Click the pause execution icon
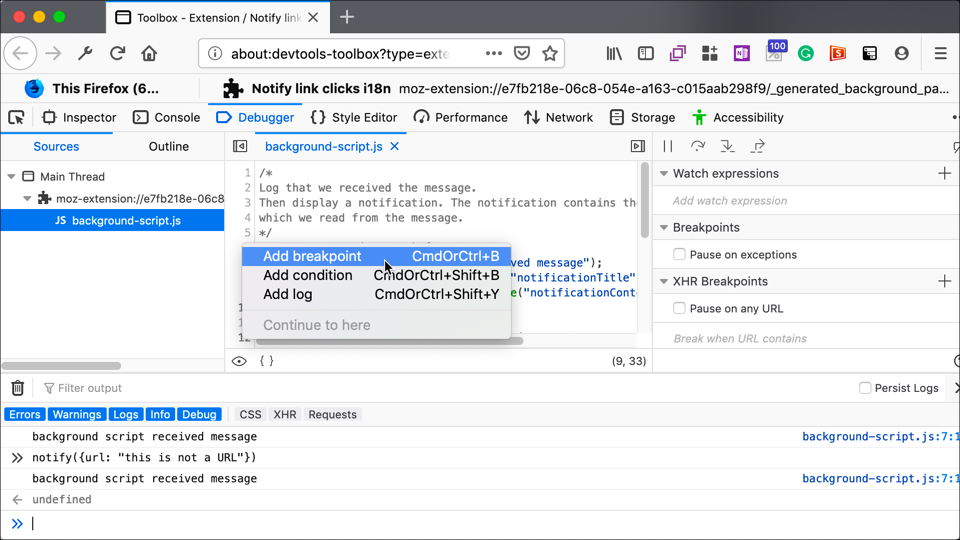 coord(668,146)
